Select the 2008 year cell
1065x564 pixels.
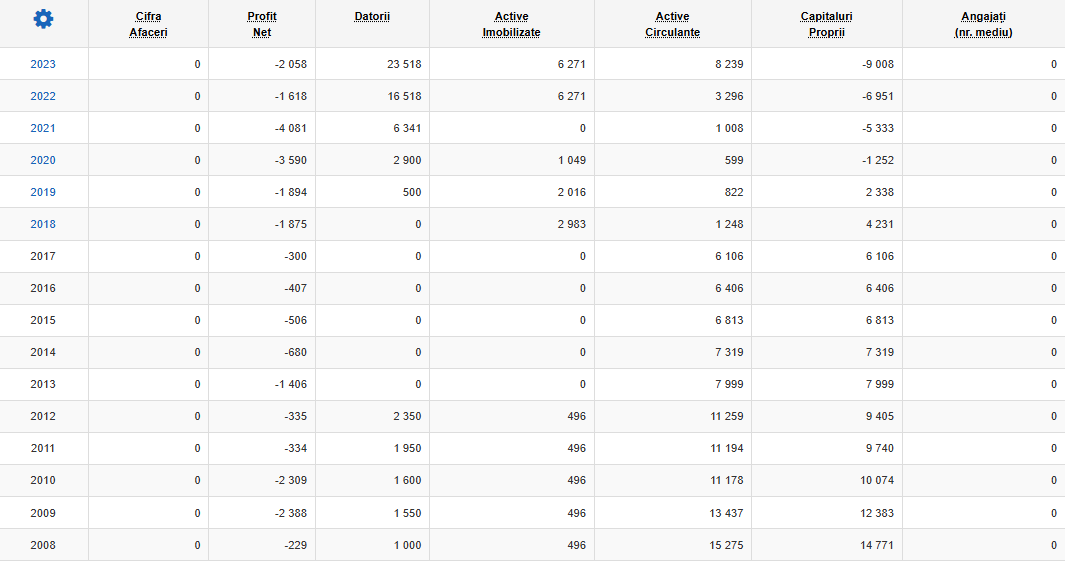coord(43,545)
